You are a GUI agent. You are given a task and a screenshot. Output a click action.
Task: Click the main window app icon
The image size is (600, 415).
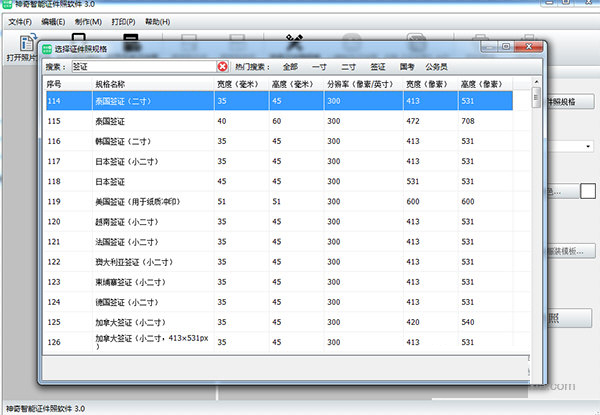coord(10,6)
